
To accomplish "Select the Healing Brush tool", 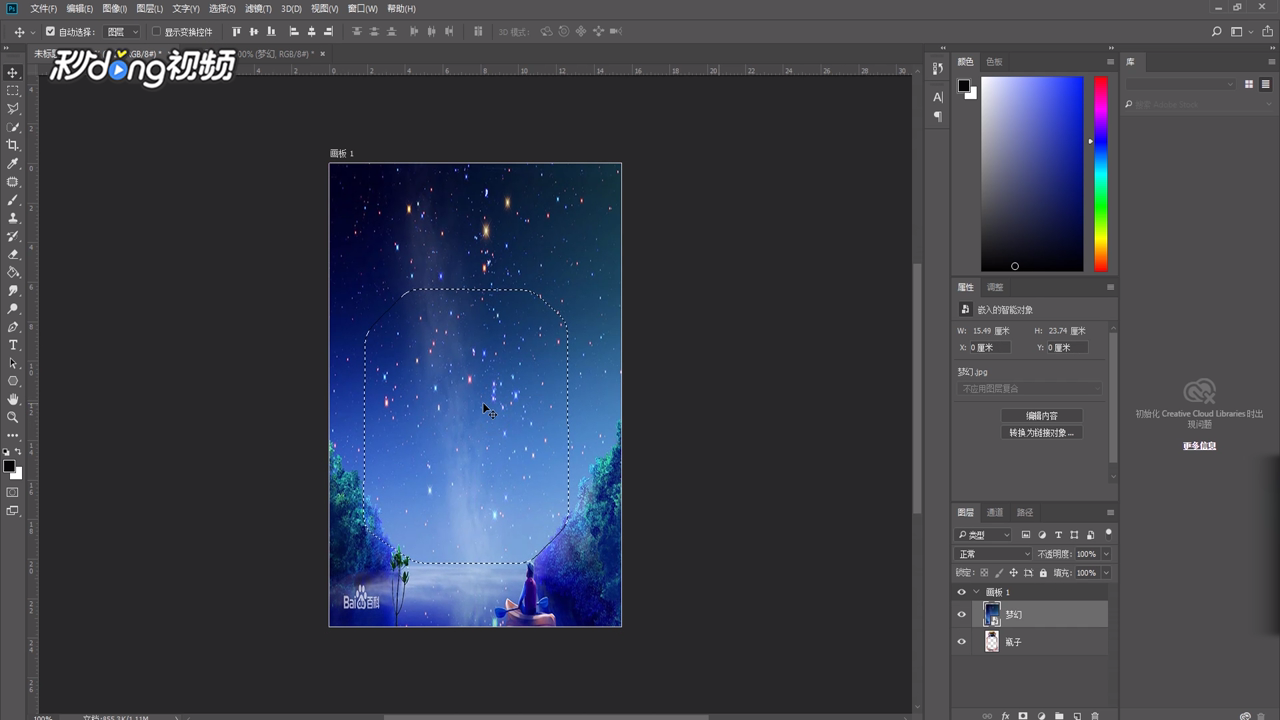I will (13, 182).
